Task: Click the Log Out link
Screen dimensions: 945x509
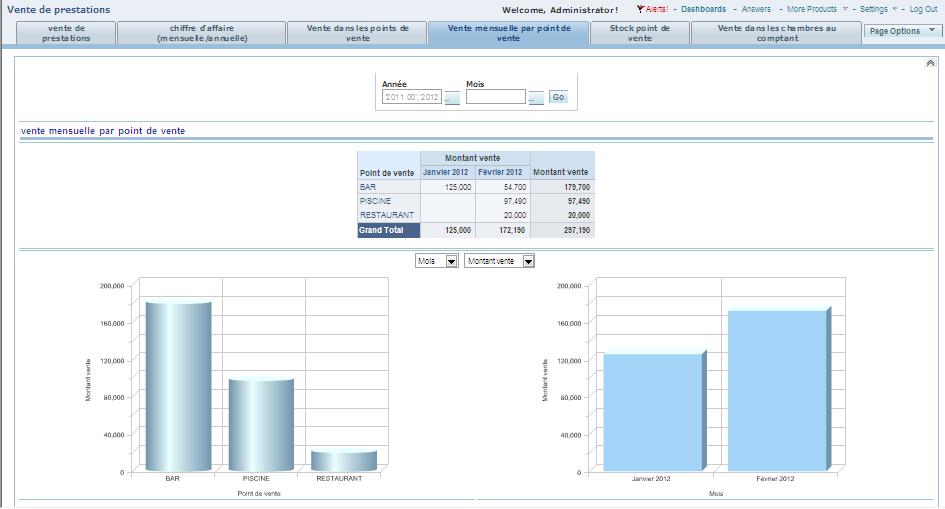Action: coord(923,9)
